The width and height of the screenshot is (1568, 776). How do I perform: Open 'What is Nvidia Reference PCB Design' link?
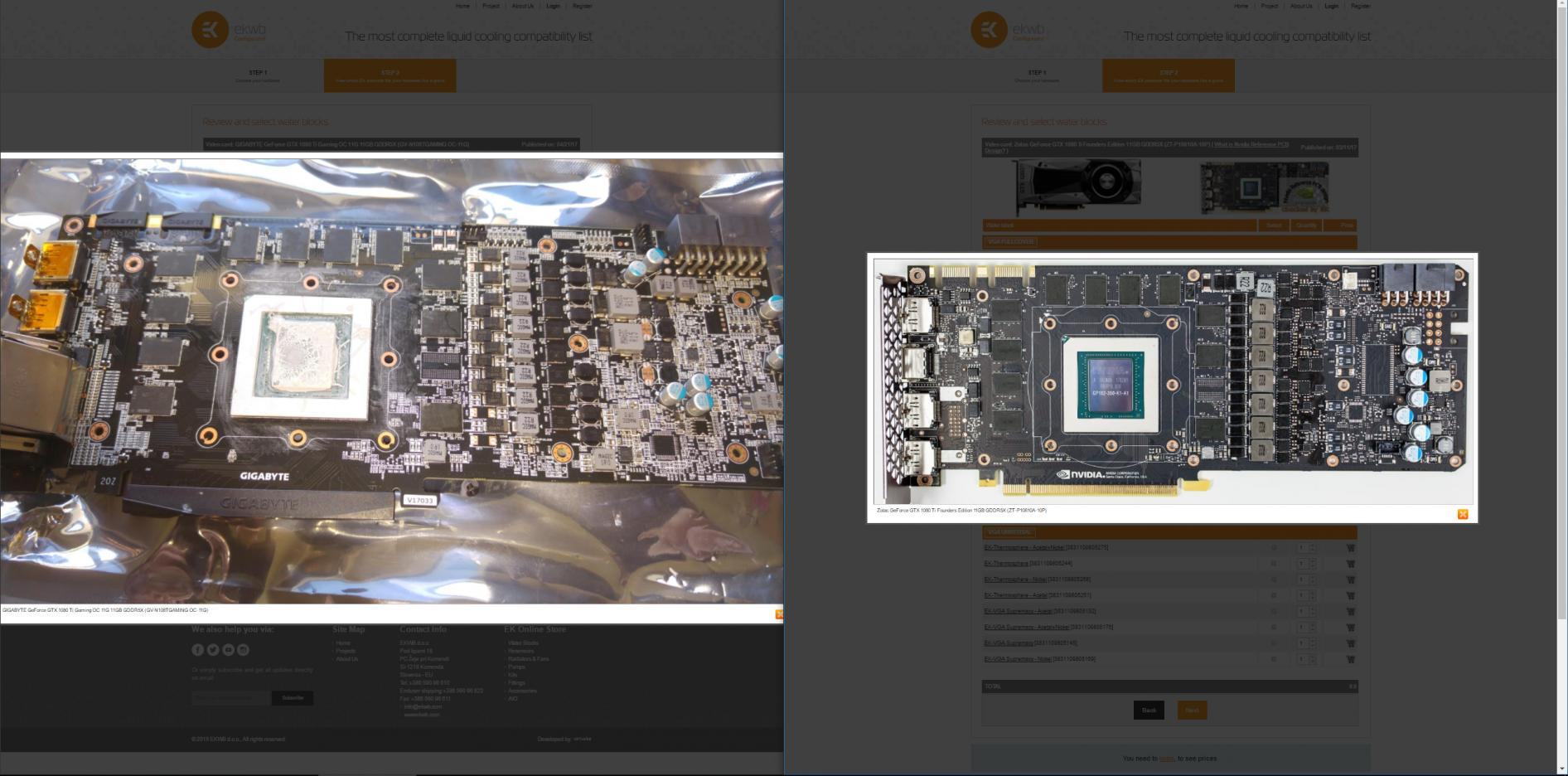[1251, 145]
